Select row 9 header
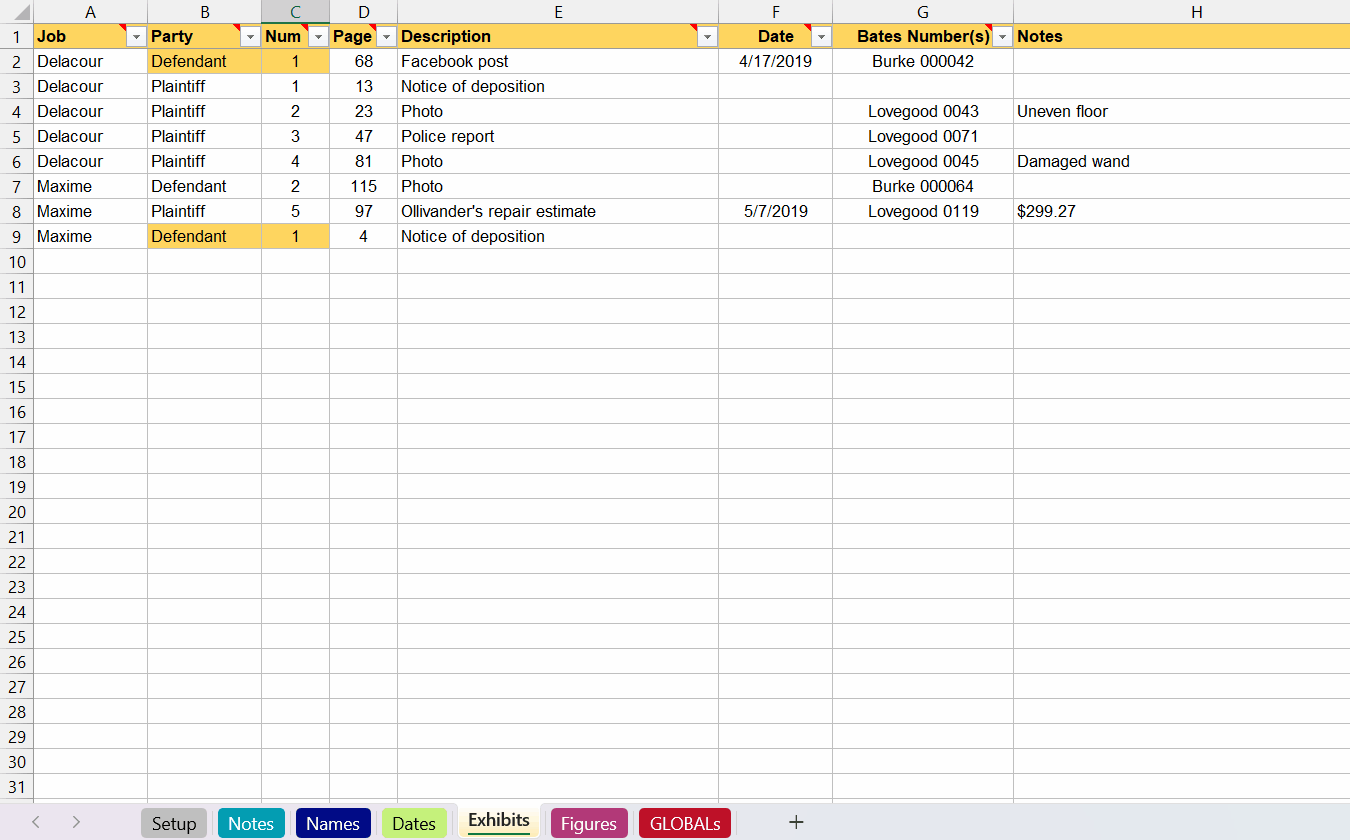Screen dimensions: 1350x840 coord(17,237)
